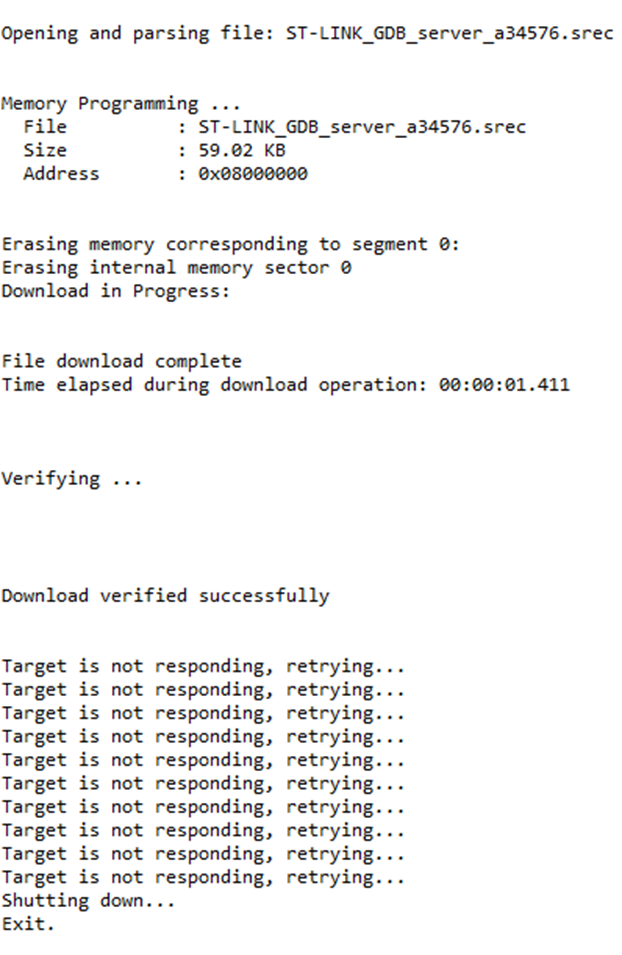
Task: Click the 'Download in Progress:' text
Action: tap(116, 291)
